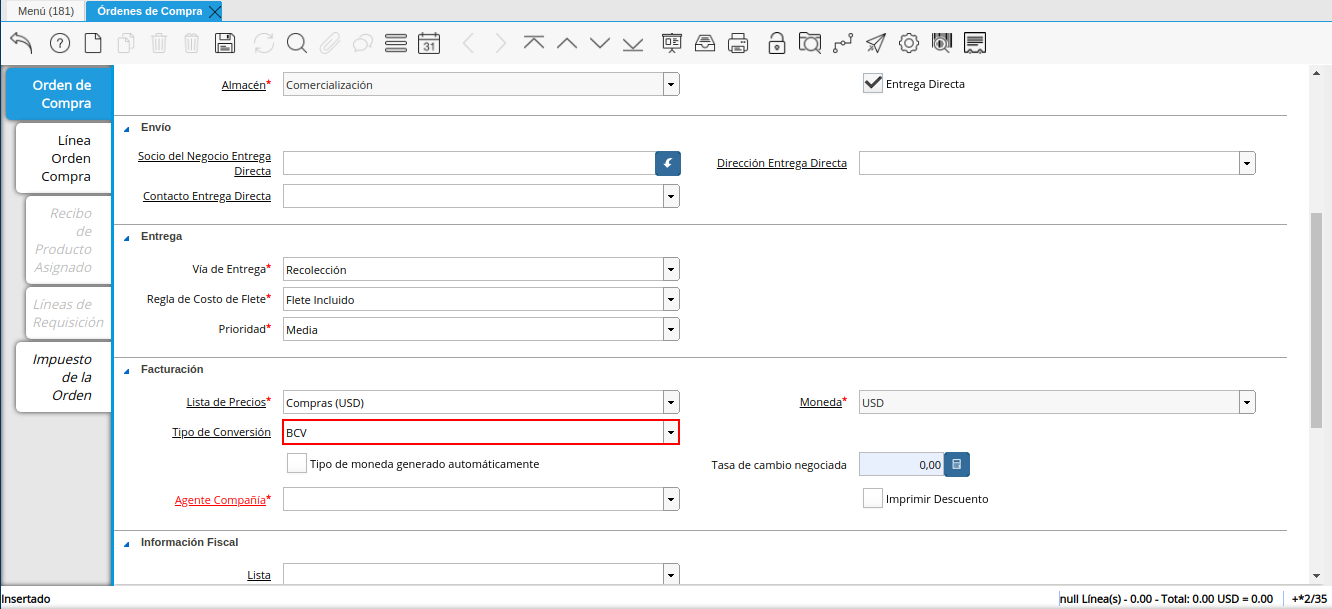Click the print icon in toolbar

(x=738, y=43)
